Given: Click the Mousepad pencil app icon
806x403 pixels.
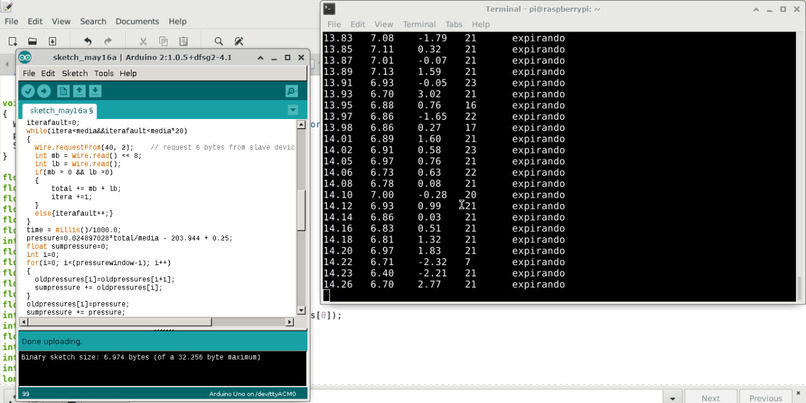Looking at the screenshot, I should coord(7,6).
